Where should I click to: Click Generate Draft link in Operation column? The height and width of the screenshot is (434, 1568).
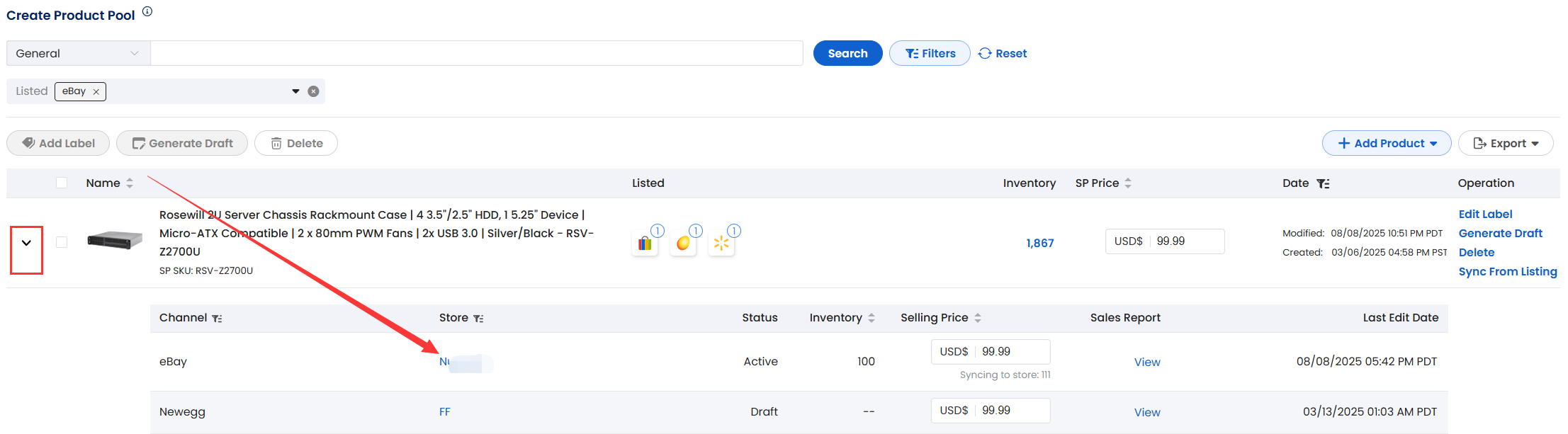pyautogui.click(x=1500, y=233)
